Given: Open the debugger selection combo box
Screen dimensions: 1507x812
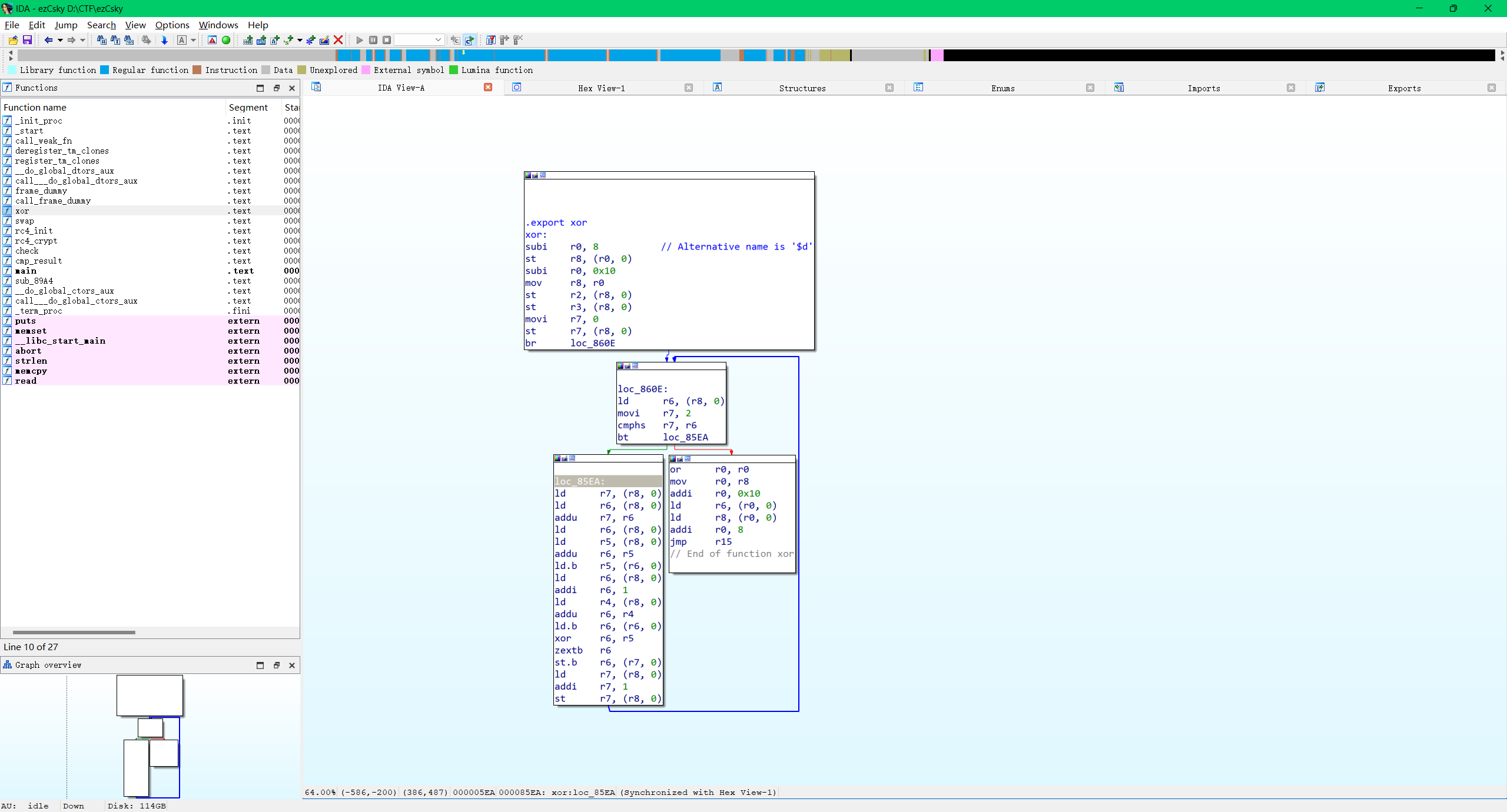Looking at the screenshot, I should 419,40.
